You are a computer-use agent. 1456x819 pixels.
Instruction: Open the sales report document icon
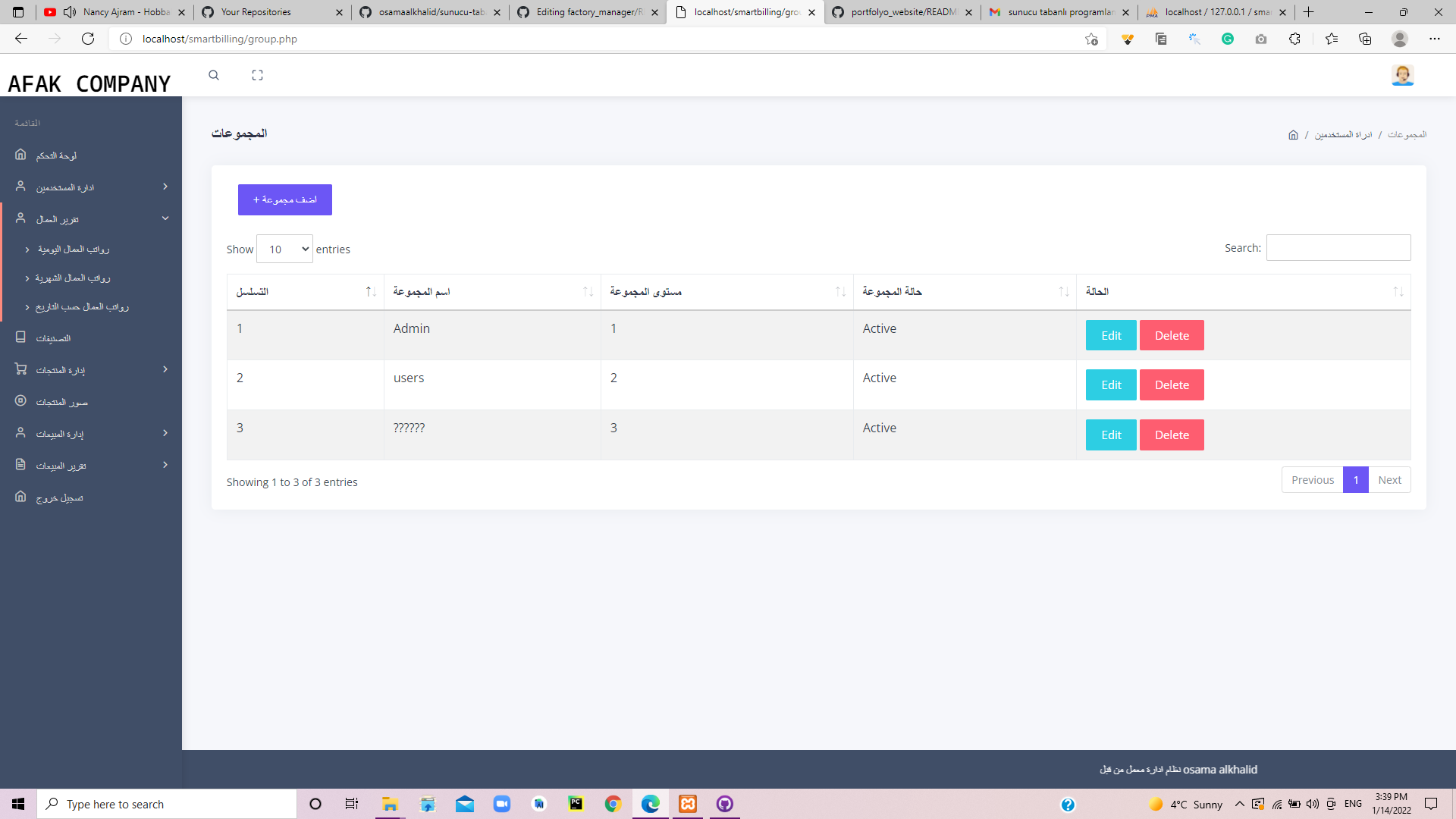click(x=20, y=465)
